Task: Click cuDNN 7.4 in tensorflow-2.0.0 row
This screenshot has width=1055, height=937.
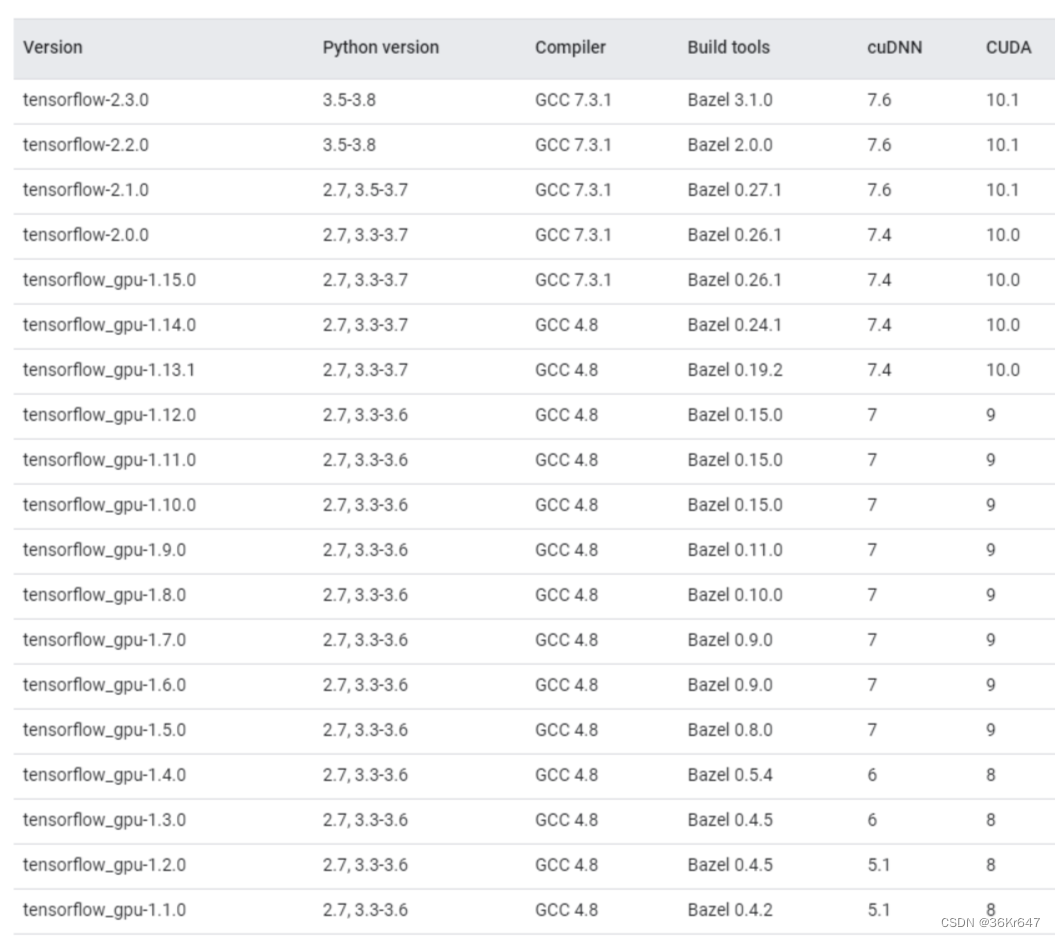Action: tap(879, 235)
